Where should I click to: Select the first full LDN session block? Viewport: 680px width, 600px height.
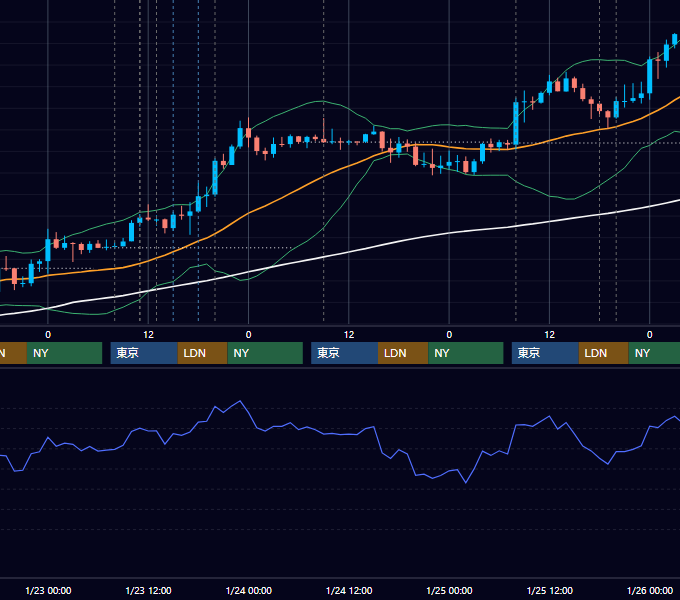point(203,353)
